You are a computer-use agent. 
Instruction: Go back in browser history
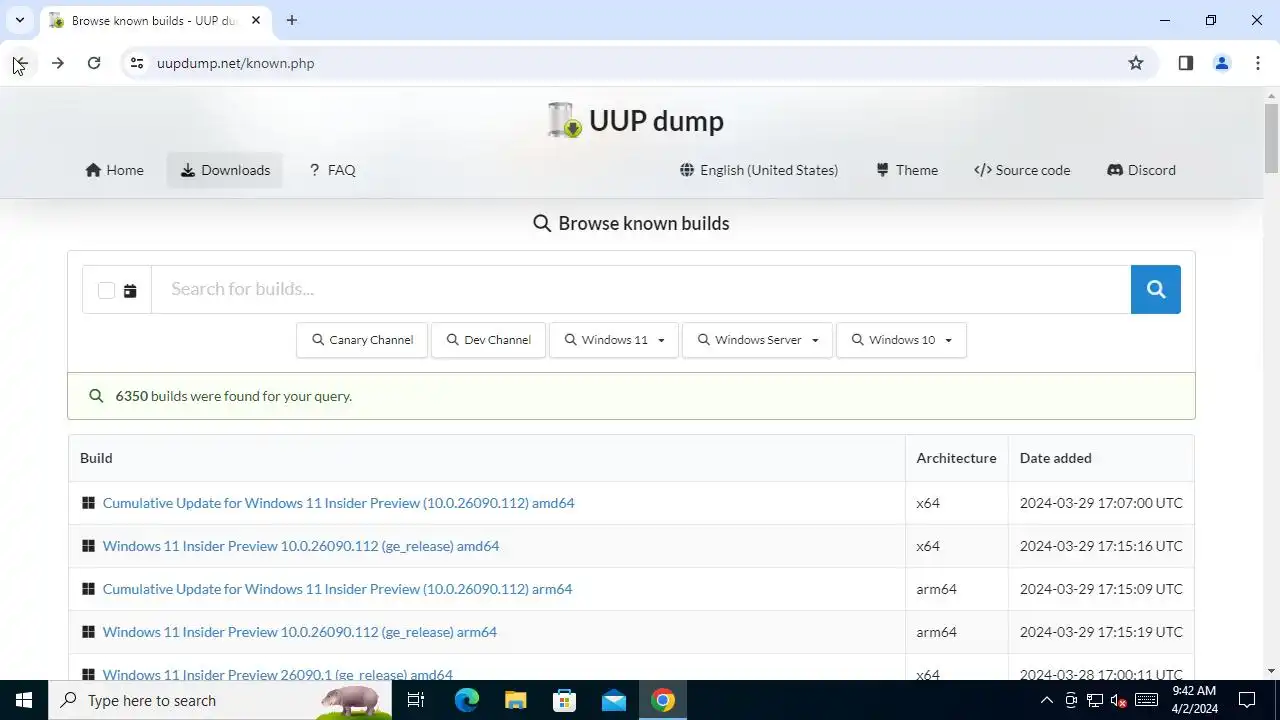tap(21, 63)
